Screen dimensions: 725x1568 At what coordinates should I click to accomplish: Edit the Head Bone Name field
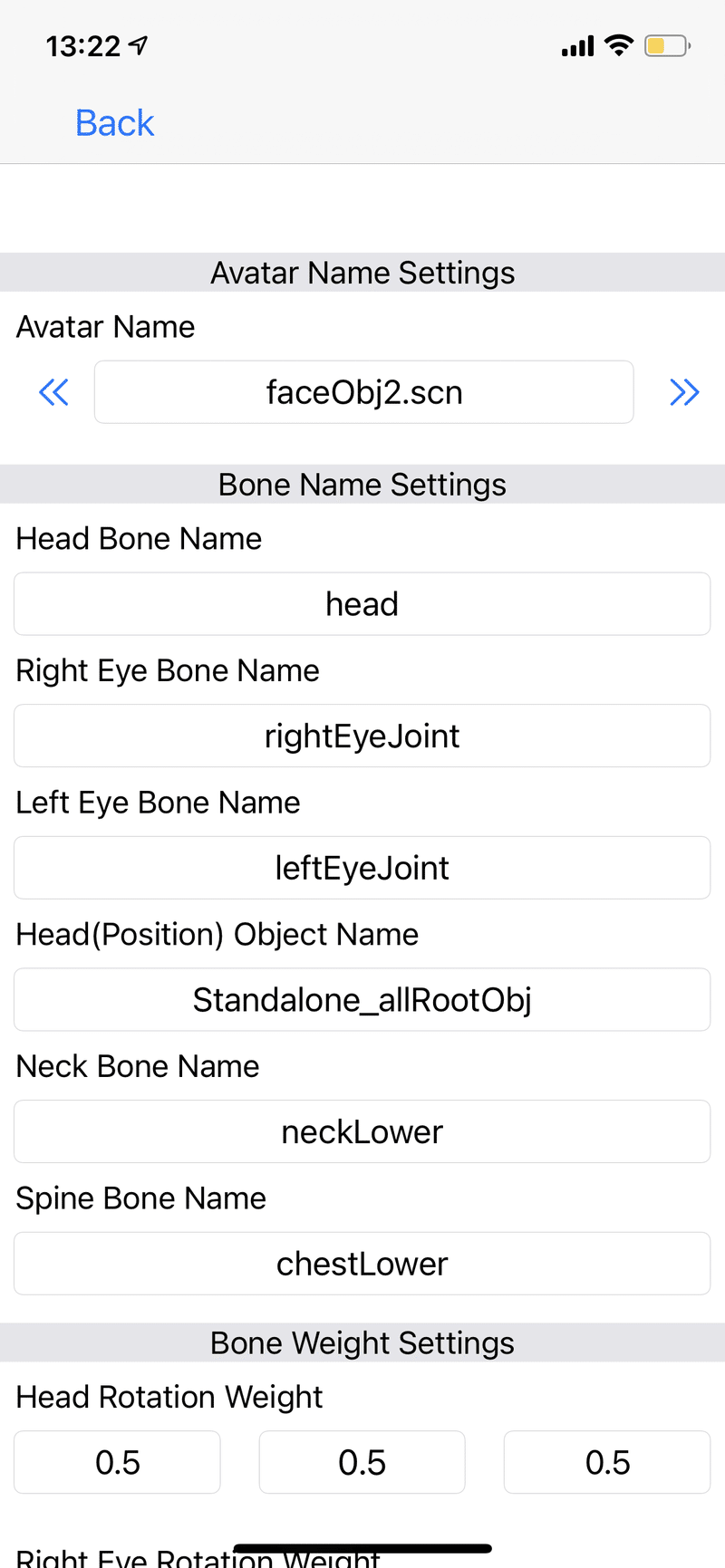click(x=362, y=603)
